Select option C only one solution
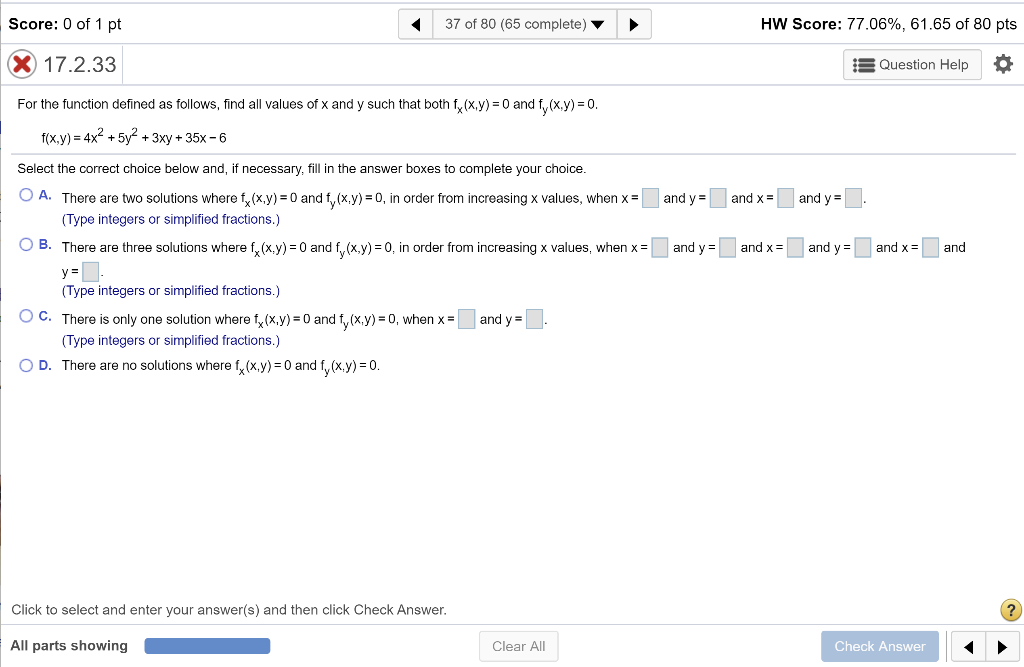This screenshot has width=1024, height=667. [26, 316]
